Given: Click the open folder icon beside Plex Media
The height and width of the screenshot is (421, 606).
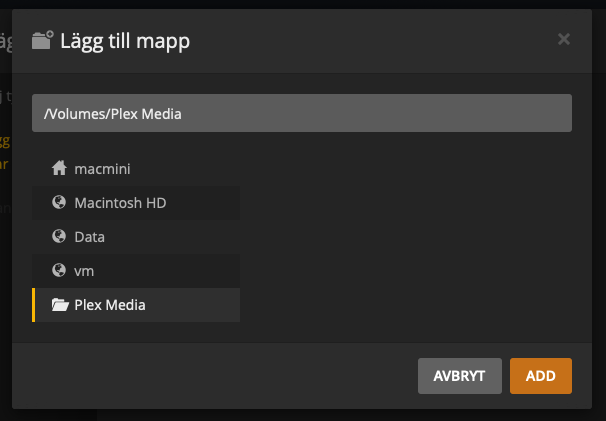Looking at the screenshot, I should pos(60,305).
